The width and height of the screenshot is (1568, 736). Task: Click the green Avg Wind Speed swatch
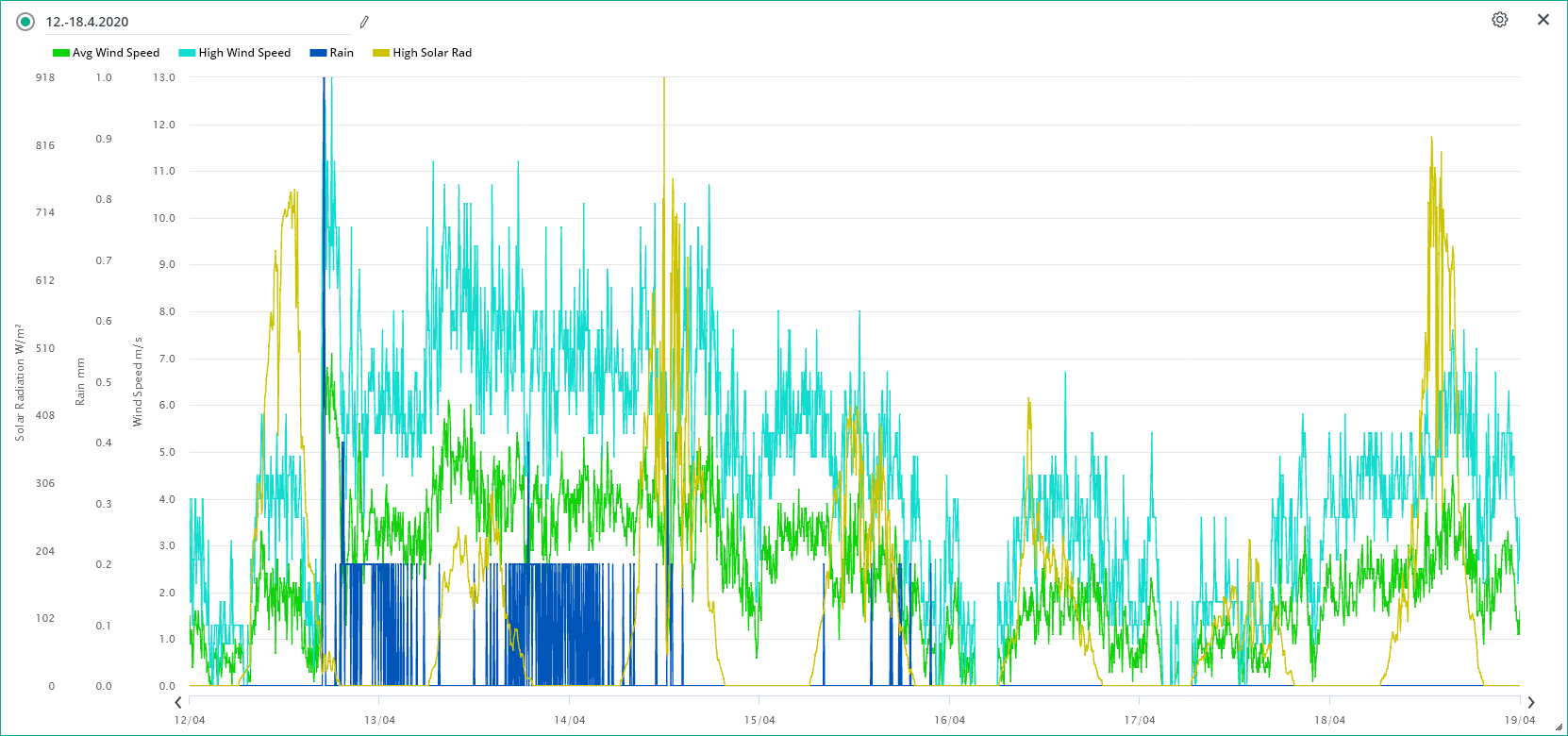point(61,53)
